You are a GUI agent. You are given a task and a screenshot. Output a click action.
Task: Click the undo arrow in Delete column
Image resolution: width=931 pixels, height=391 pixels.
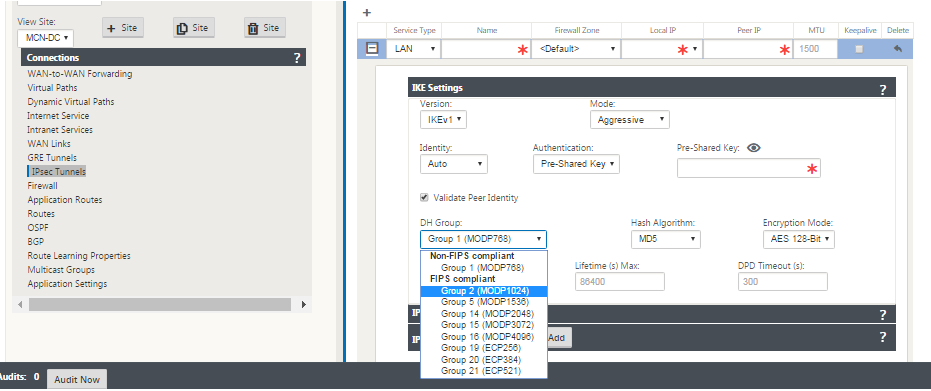pos(898,49)
